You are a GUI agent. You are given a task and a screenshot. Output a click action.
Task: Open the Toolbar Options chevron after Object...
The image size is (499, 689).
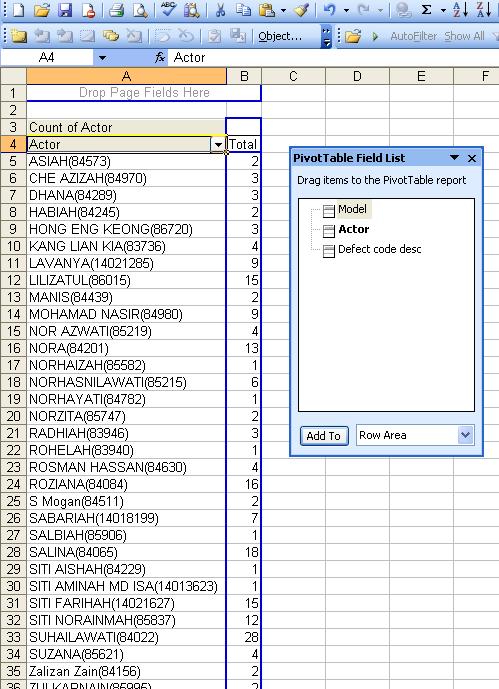click(326, 36)
